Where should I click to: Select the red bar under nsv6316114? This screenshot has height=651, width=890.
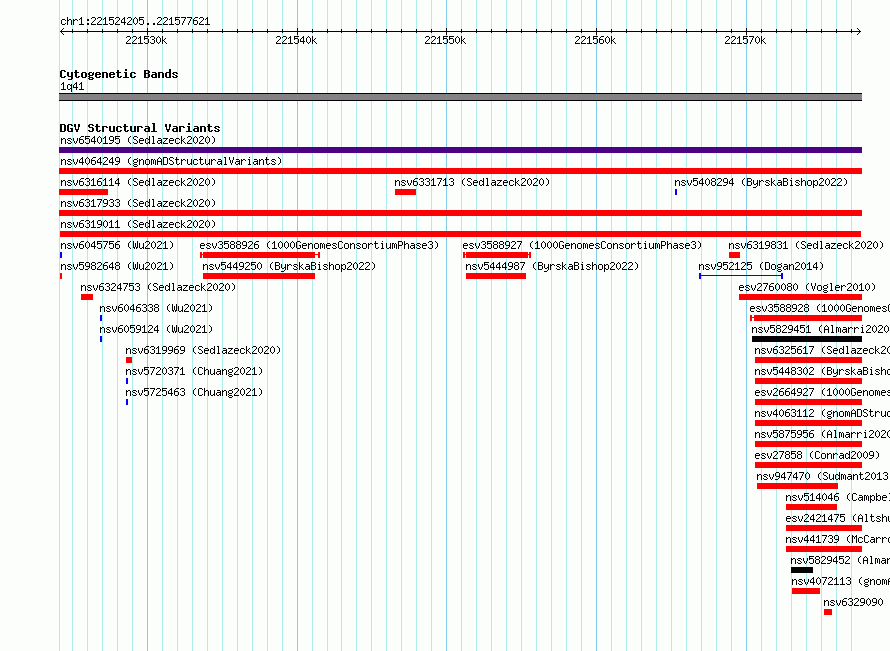pyautogui.click(x=83, y=192)
